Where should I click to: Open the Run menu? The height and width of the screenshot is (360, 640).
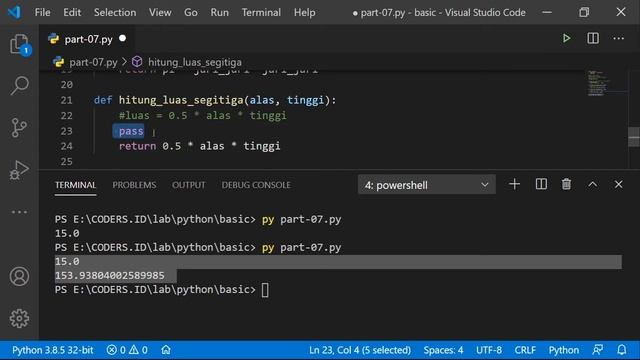(220, 13)
